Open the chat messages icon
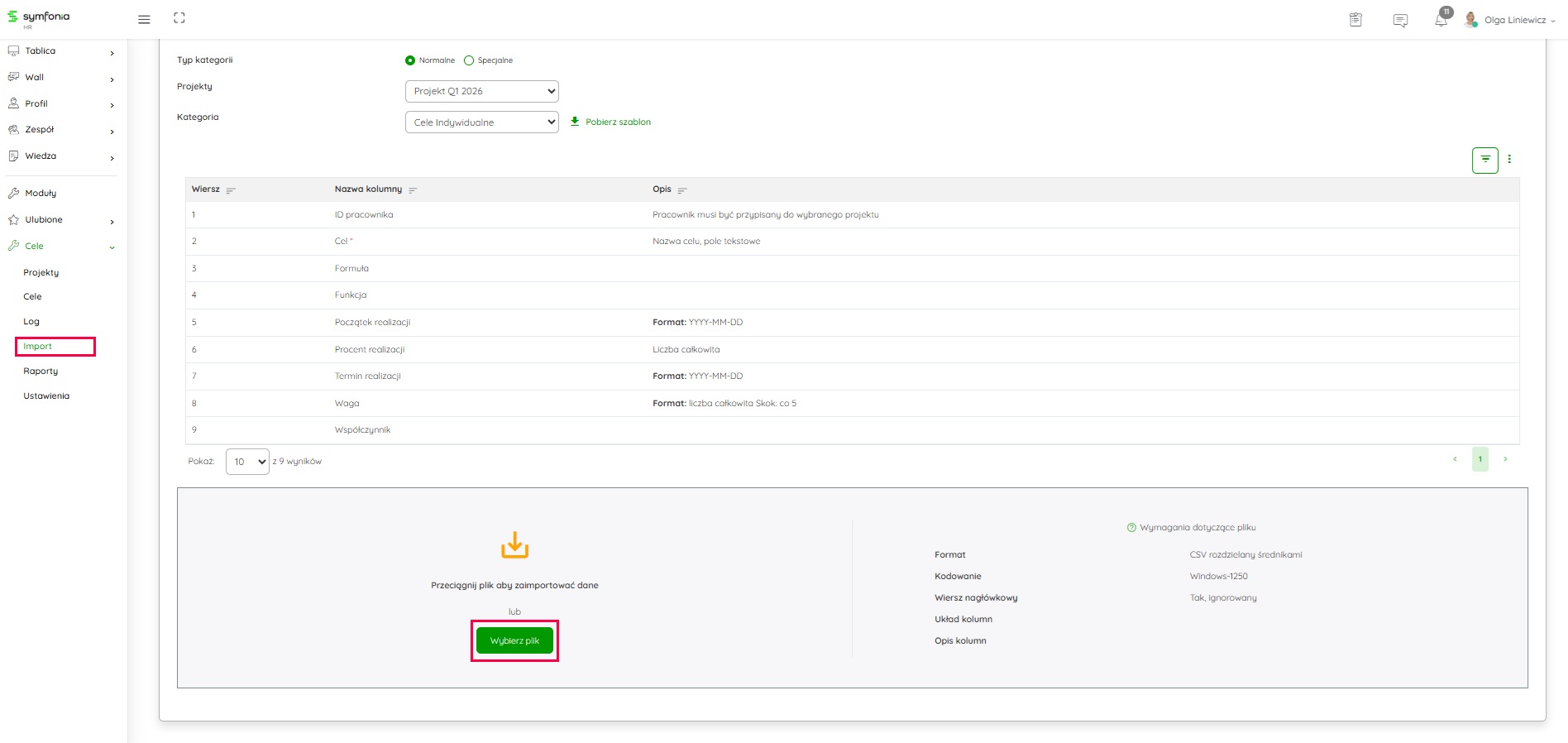Image resolution: width=1568 pixels, height=743 pixels. [x=1400, y=20]
